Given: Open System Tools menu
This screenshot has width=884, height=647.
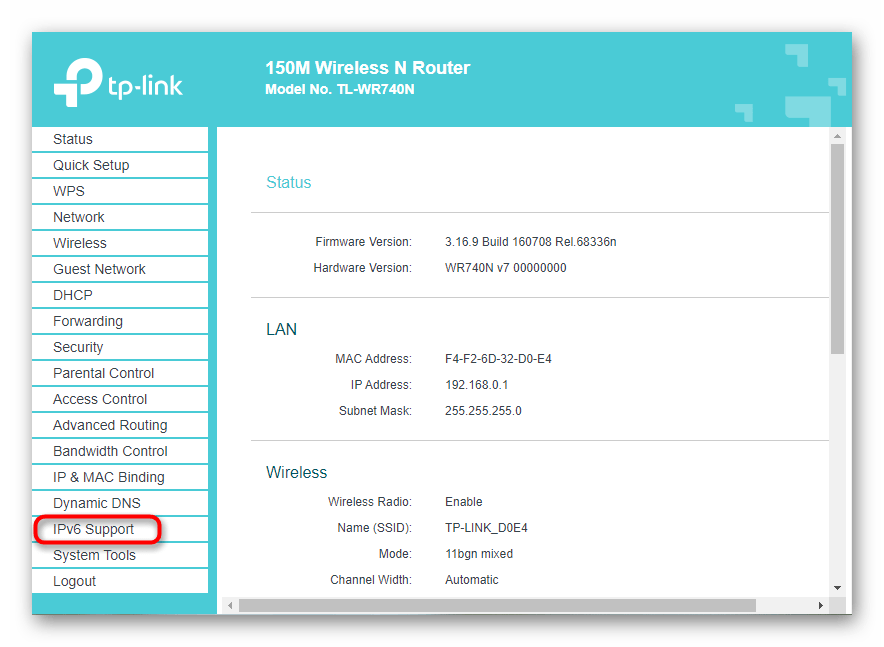Looking at the screenshot, I should (x=94, y=555).
